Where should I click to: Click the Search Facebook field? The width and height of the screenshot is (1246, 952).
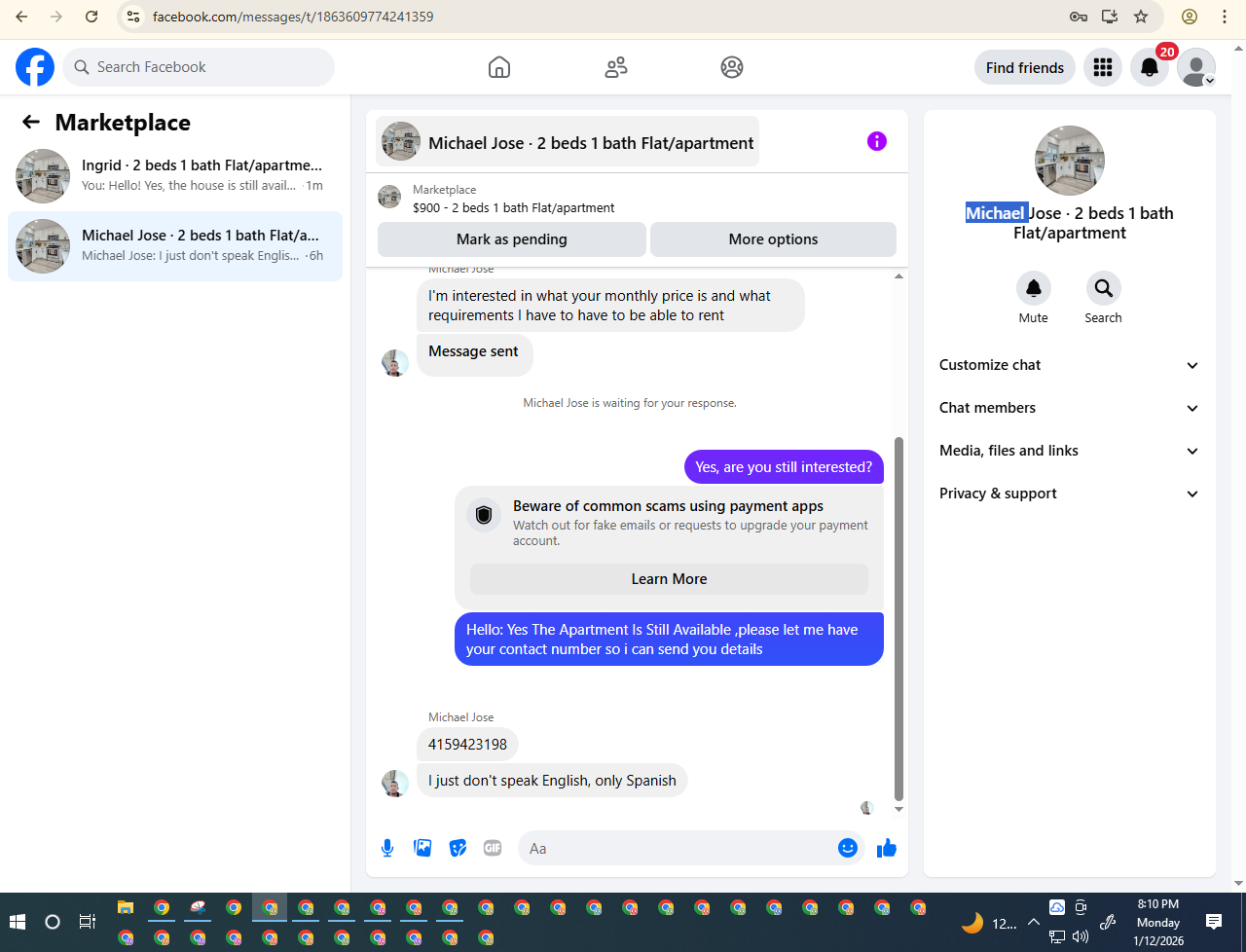coord(199,67)
